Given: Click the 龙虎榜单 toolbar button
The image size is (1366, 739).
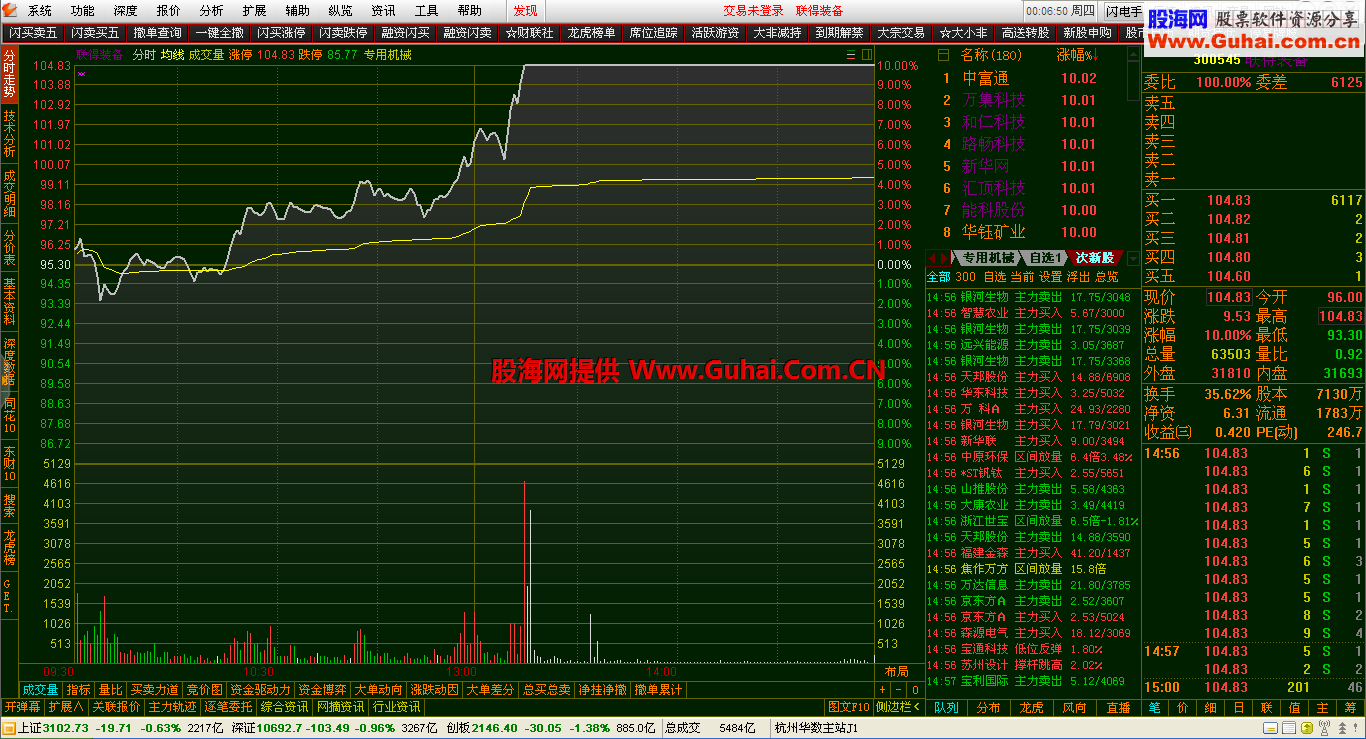Looking at the screenshot, I should 591,33.
